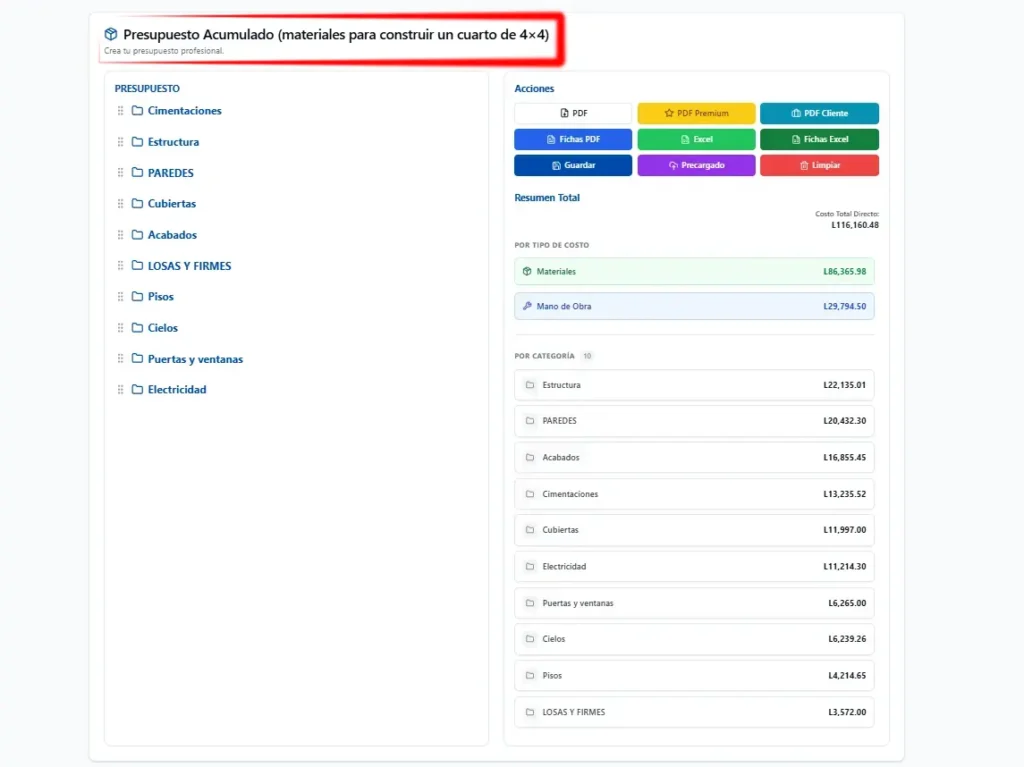The image size is (1024, 767).
Task: Save the budget using Guardar
Action: 573,165
